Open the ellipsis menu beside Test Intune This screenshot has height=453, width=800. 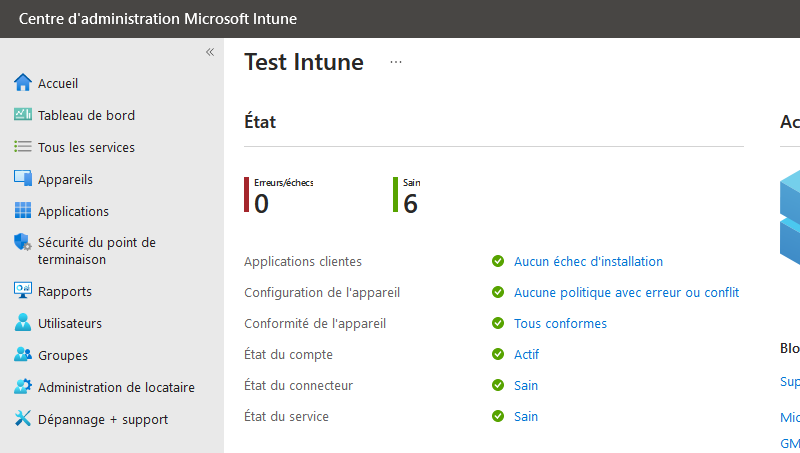(x=396, y=62)
